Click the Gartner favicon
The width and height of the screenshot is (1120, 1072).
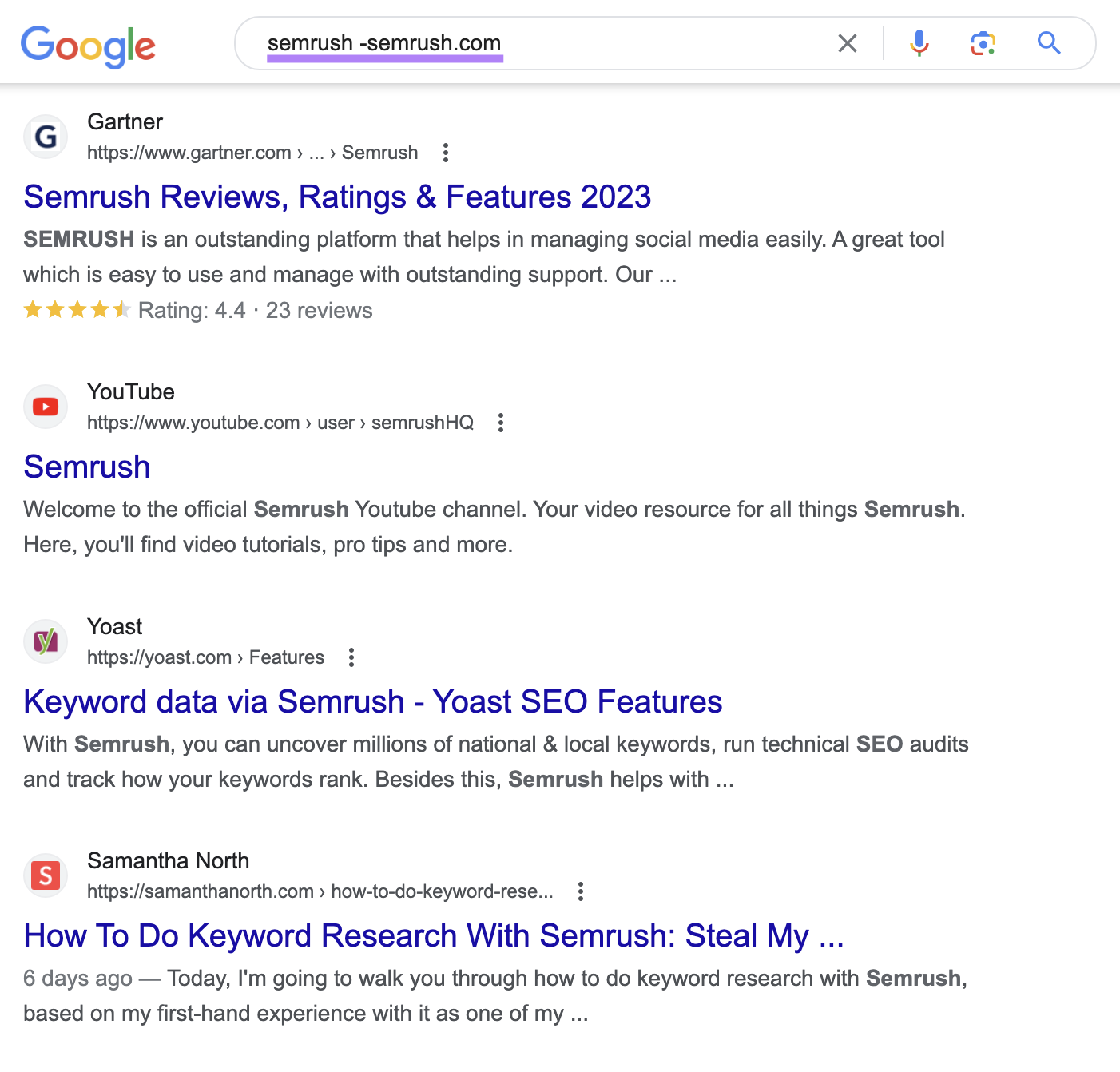pyautogui.click(x=46, y=137)
